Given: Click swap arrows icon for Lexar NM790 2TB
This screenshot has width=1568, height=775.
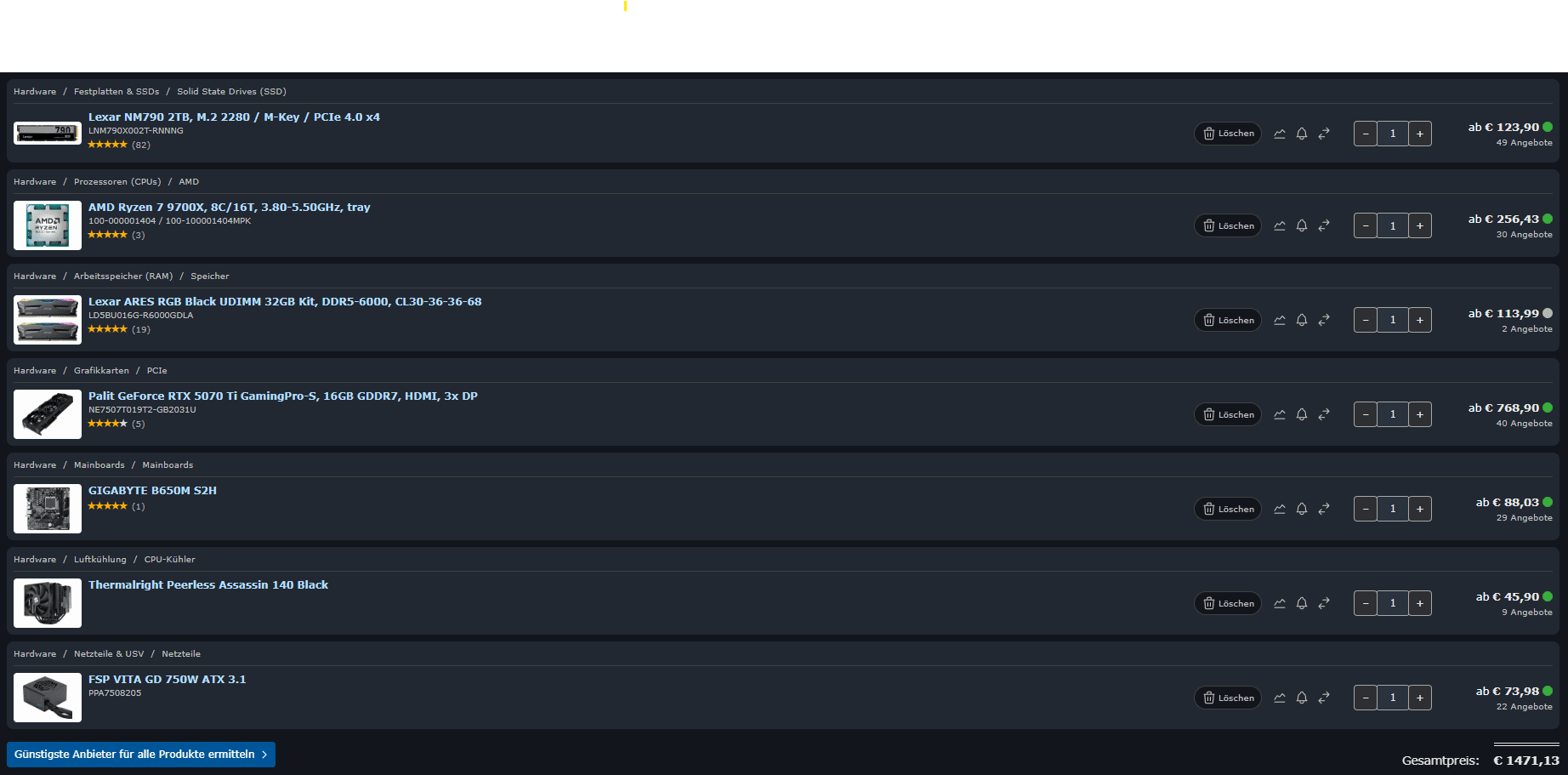Looking at the screenshot, I should coord(1324,134).
